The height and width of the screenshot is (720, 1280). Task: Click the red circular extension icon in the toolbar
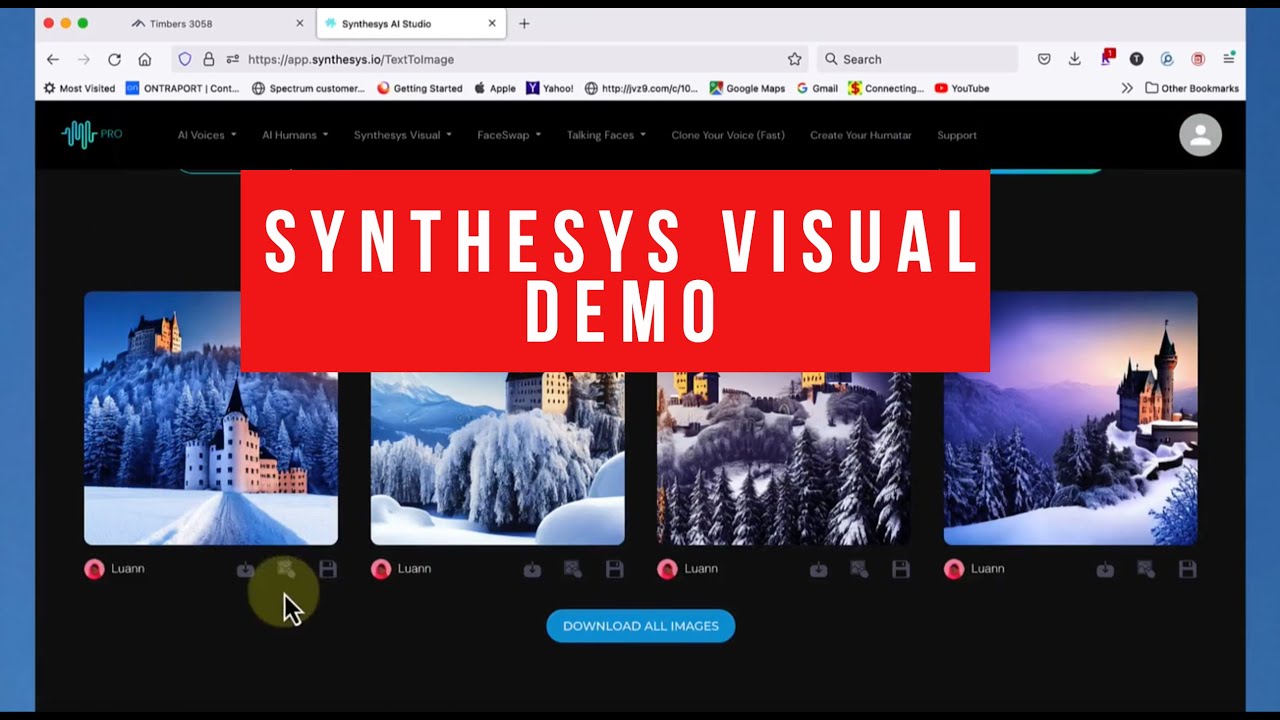coord(1198,59)
